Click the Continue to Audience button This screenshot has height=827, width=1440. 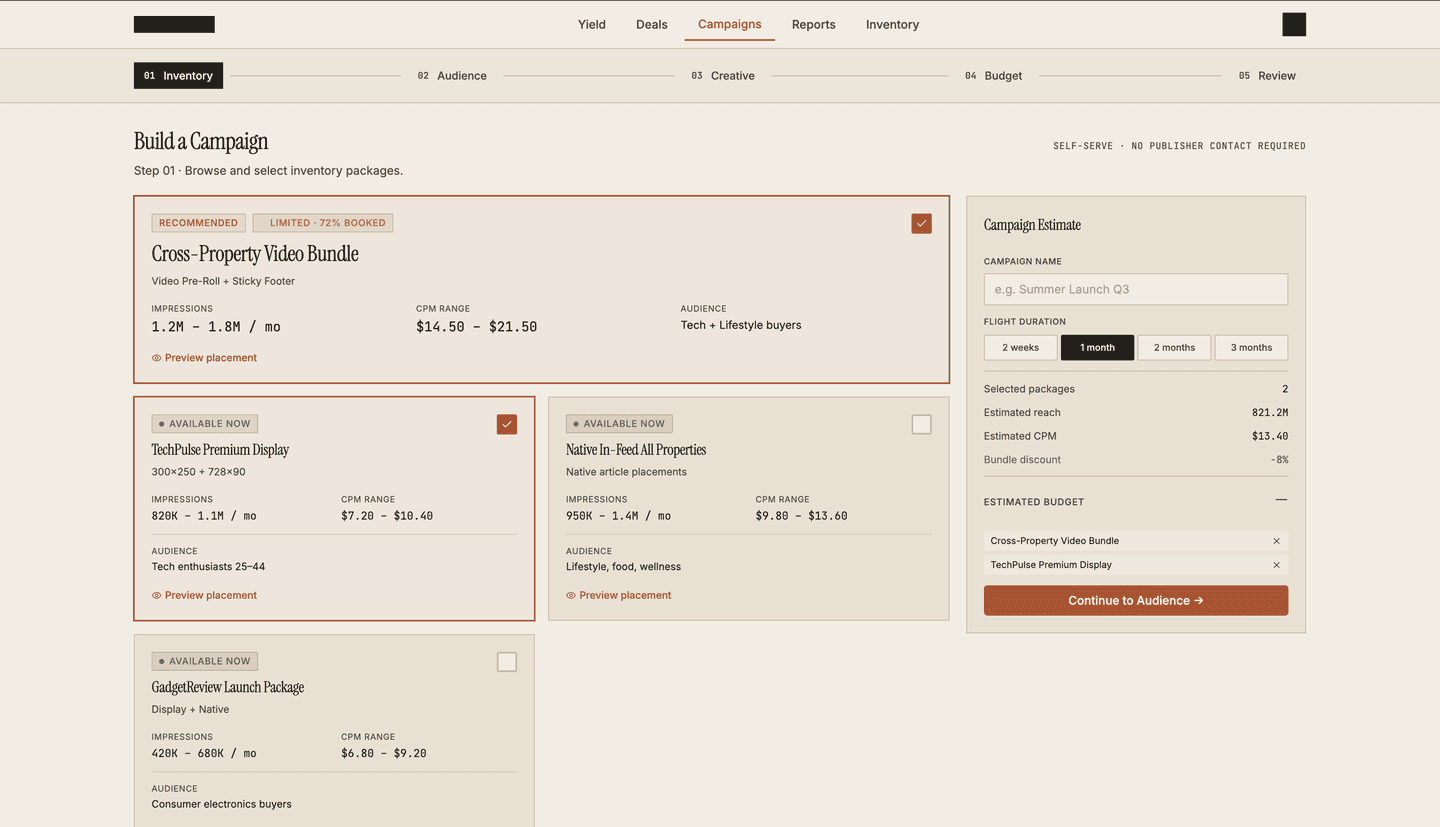tap(1135, 600)
